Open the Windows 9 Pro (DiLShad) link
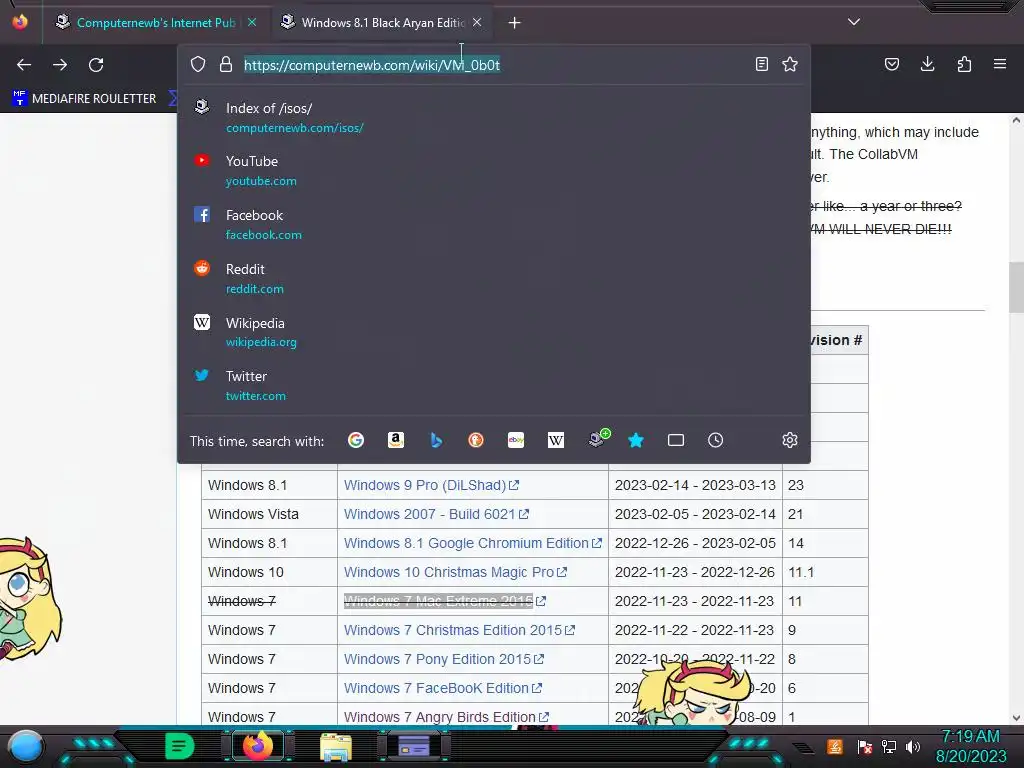 click(x=431, y=485)
